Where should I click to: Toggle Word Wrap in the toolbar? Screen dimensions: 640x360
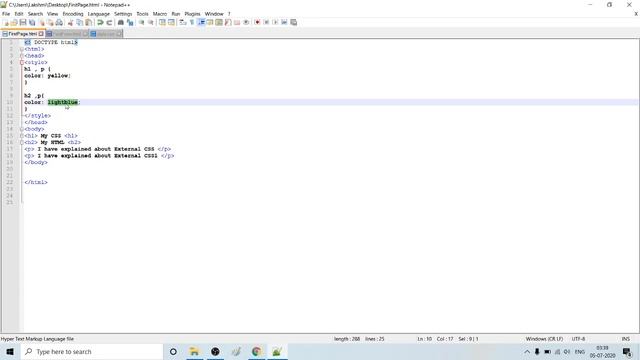click(x=182, y=22)
